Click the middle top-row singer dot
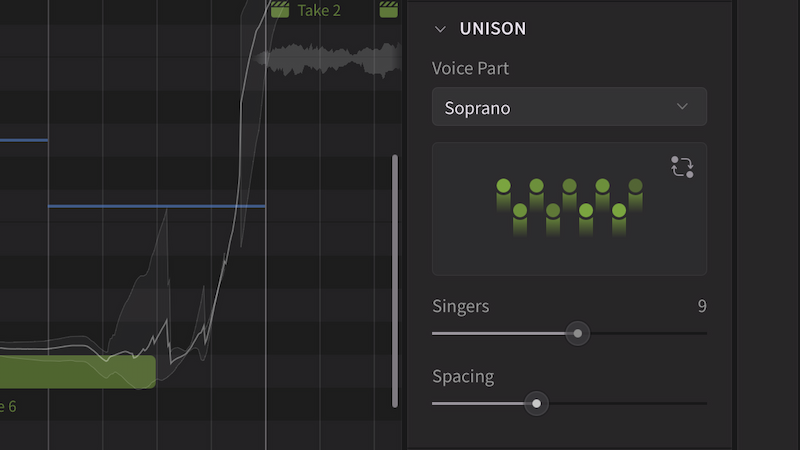This screenshot has width=800, height=450. tap(569, 186)
